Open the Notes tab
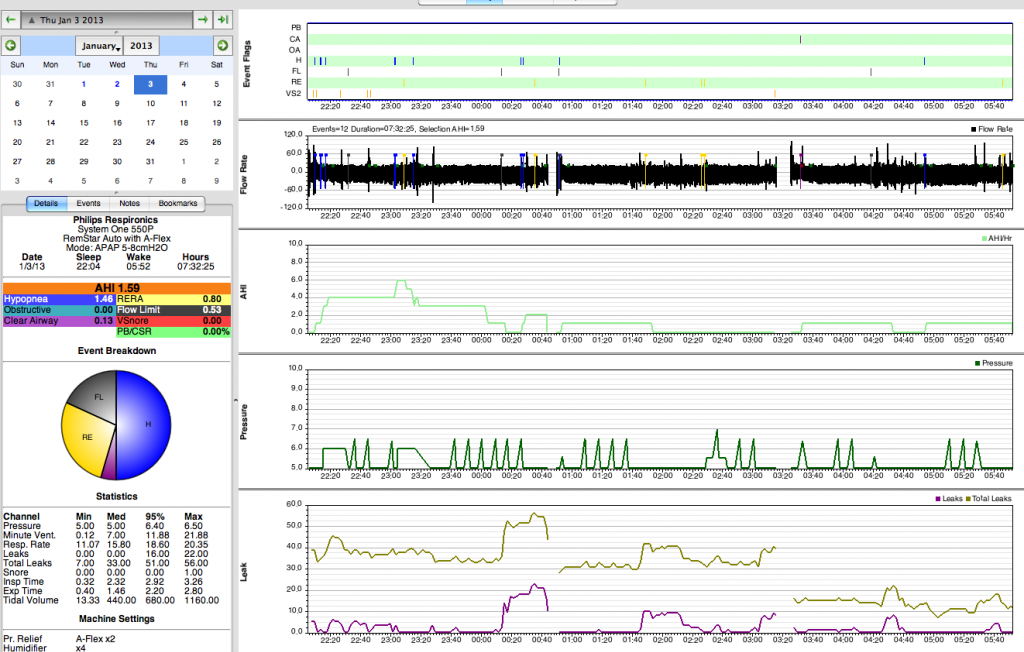This screenshot has height=652, width=1024. tap(129, 203)
